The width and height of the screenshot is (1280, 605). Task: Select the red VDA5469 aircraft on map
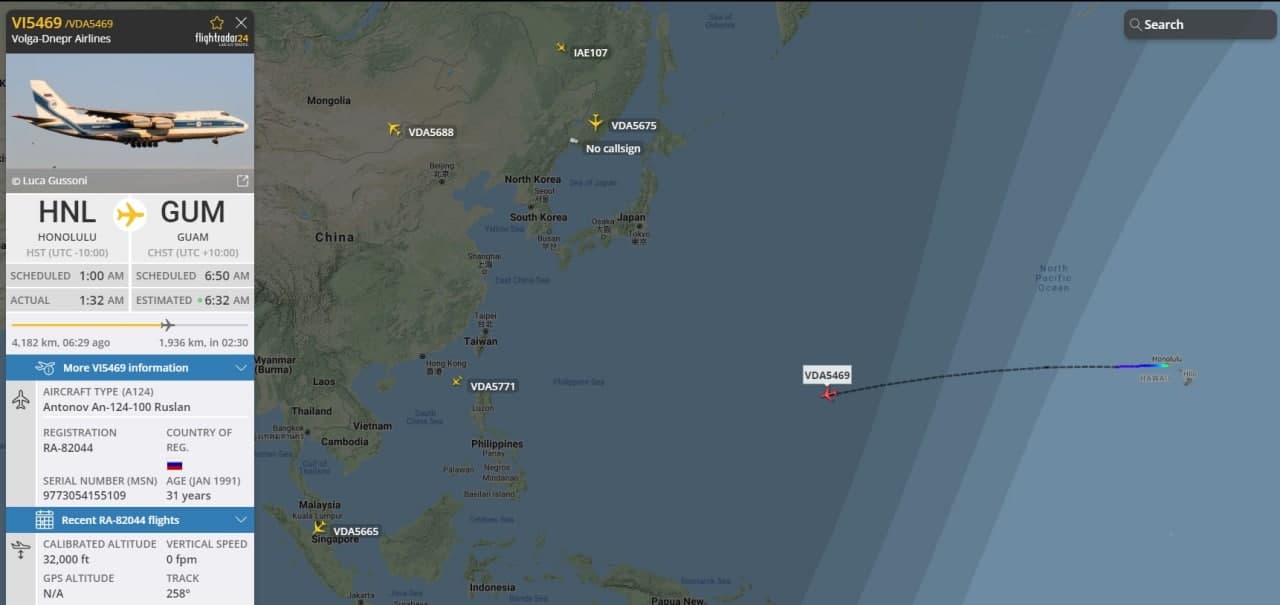click(828, 394)
